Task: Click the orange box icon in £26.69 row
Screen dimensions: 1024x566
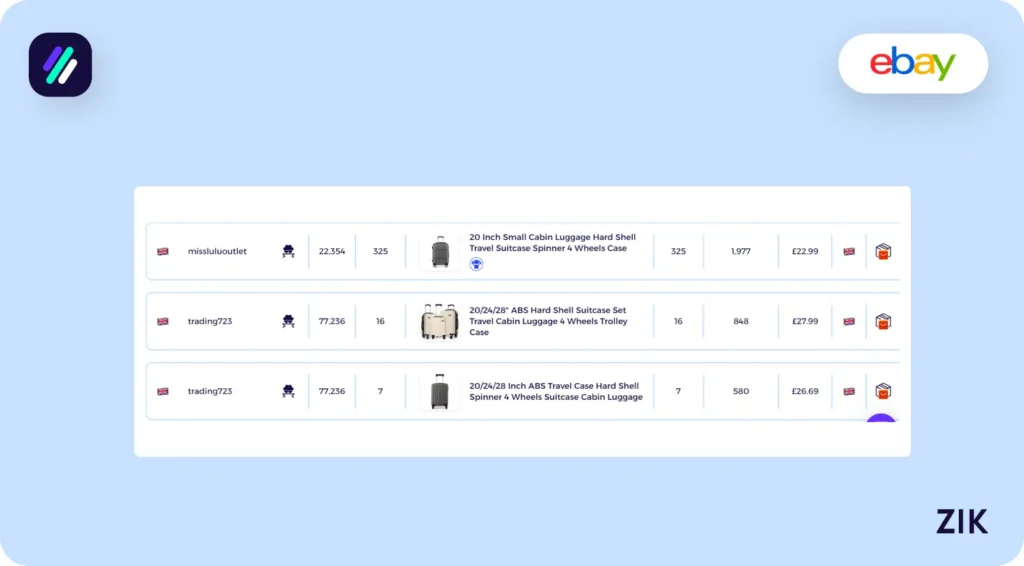Action: [x=883, y=391]
